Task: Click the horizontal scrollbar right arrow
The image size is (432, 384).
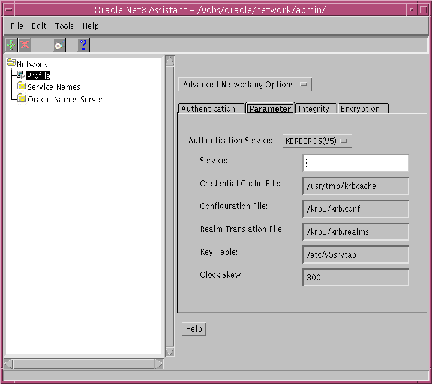Action: pyautogui.click(x=159, y=364)
